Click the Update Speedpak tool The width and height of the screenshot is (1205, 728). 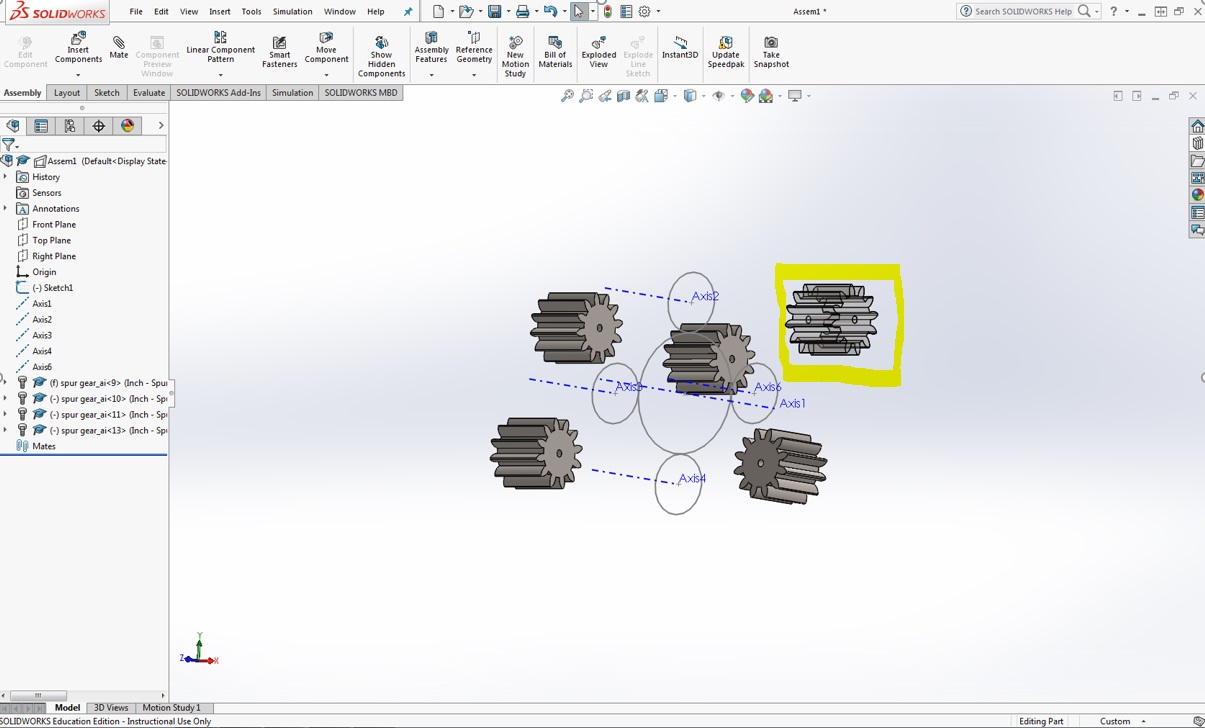point(726,52)
